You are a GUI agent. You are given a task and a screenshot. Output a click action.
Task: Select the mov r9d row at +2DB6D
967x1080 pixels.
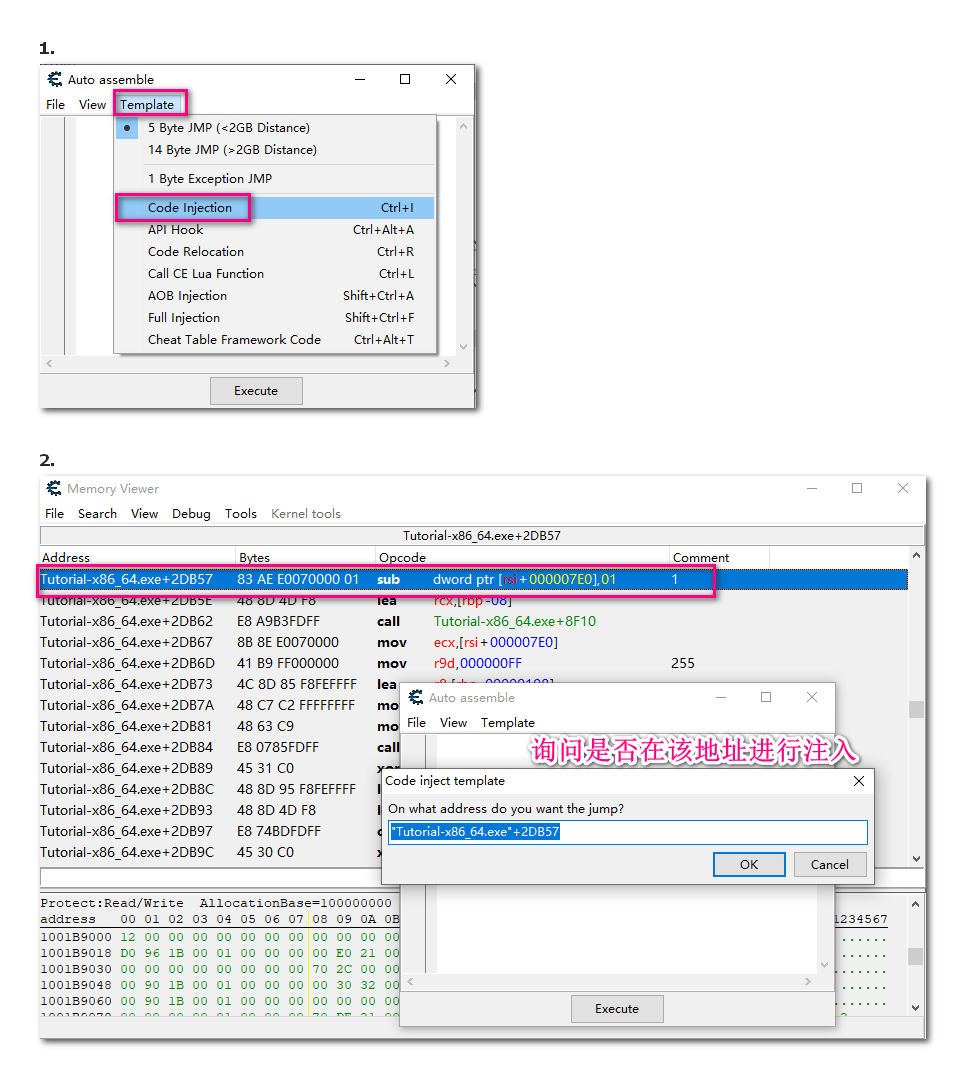pos(474,663)
